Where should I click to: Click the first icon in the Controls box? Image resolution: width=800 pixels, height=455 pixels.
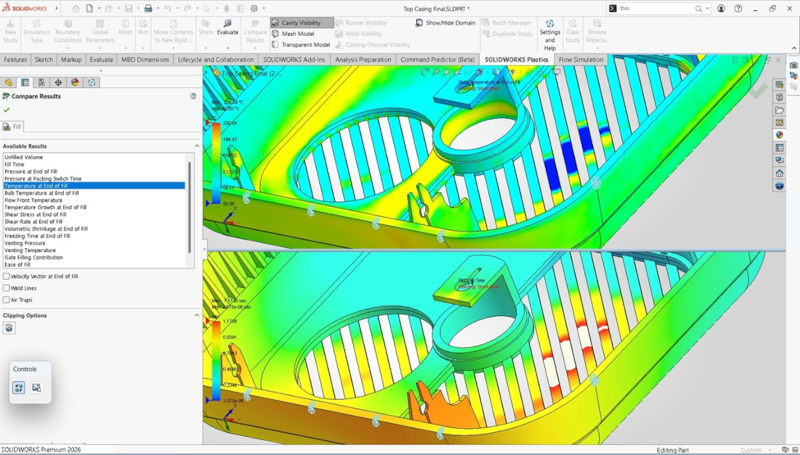[19, 388]
